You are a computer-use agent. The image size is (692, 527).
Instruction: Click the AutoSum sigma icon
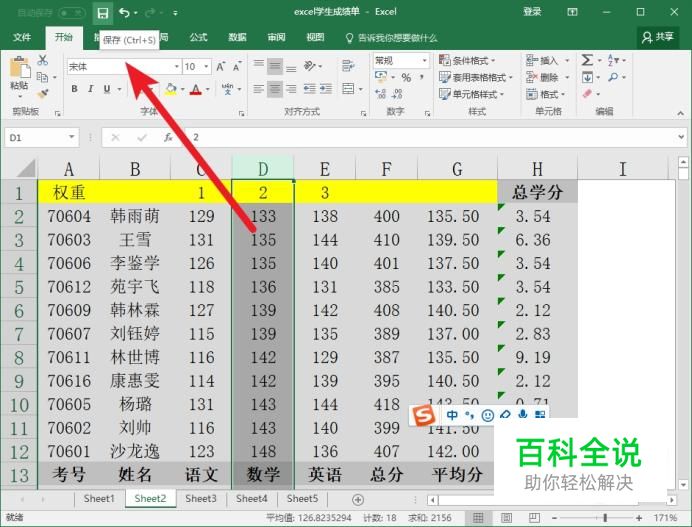coord(587,60)
